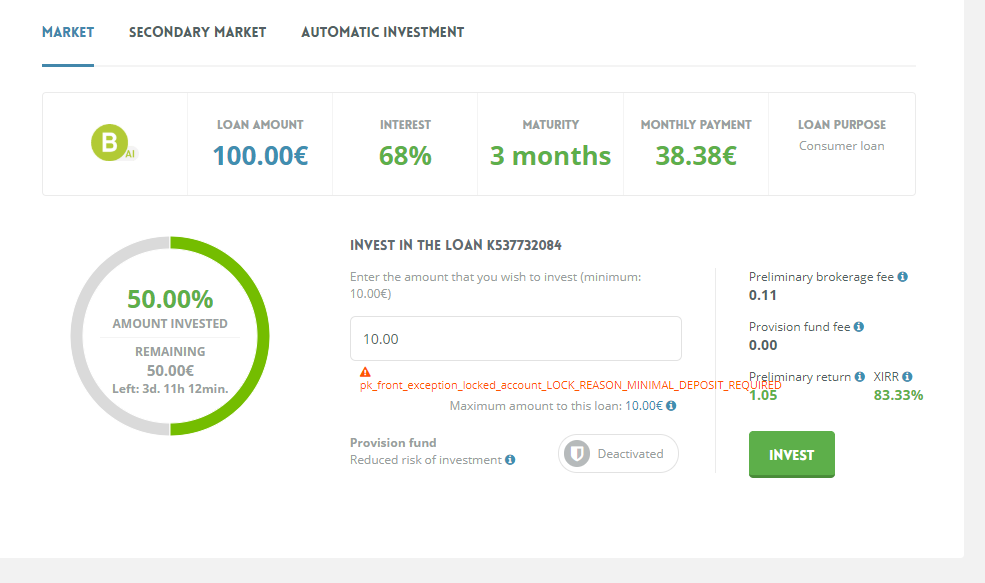Click the locked account error message text

(570, 385)
